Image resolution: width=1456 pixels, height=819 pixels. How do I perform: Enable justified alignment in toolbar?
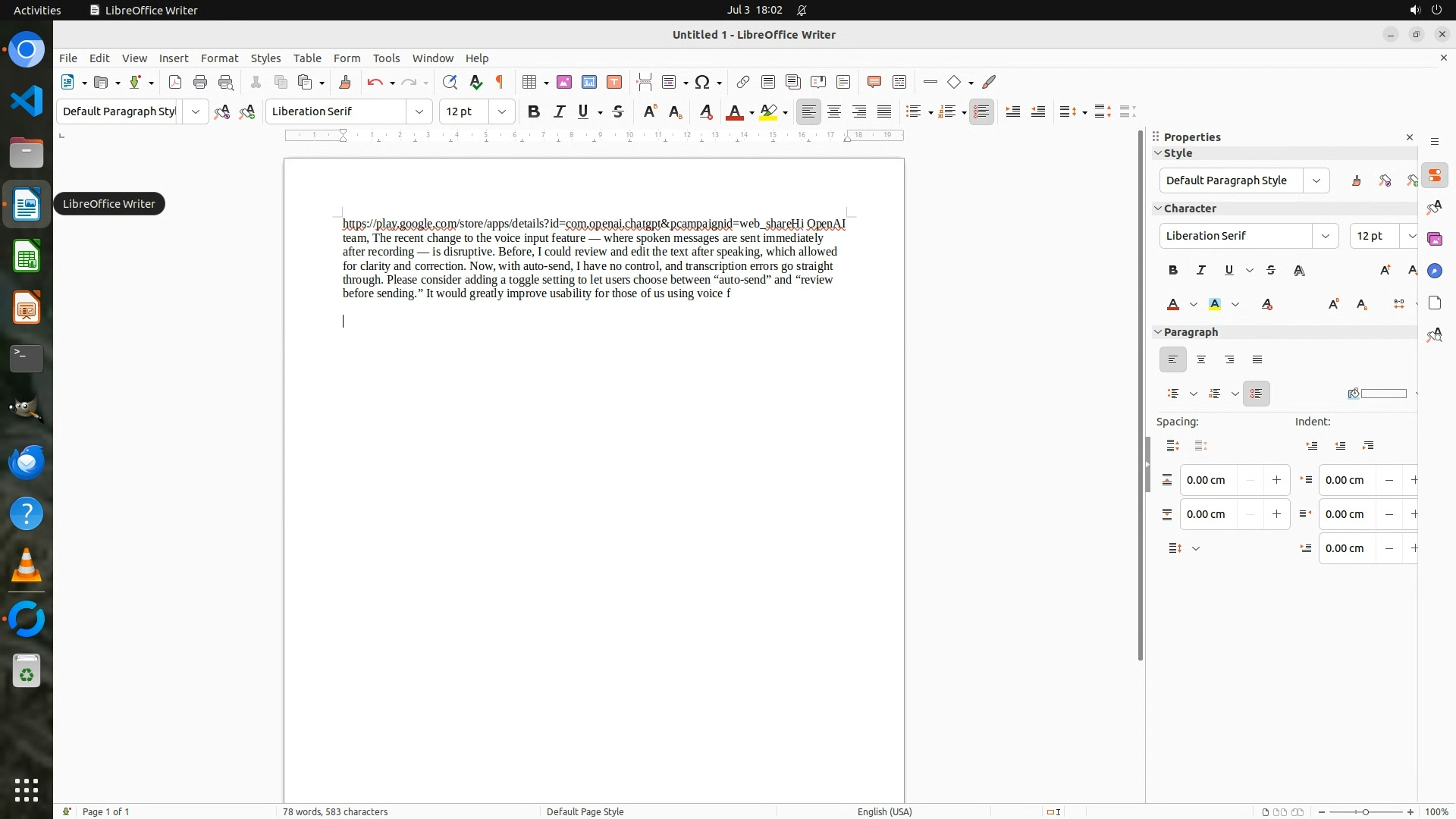coord(884,111)
